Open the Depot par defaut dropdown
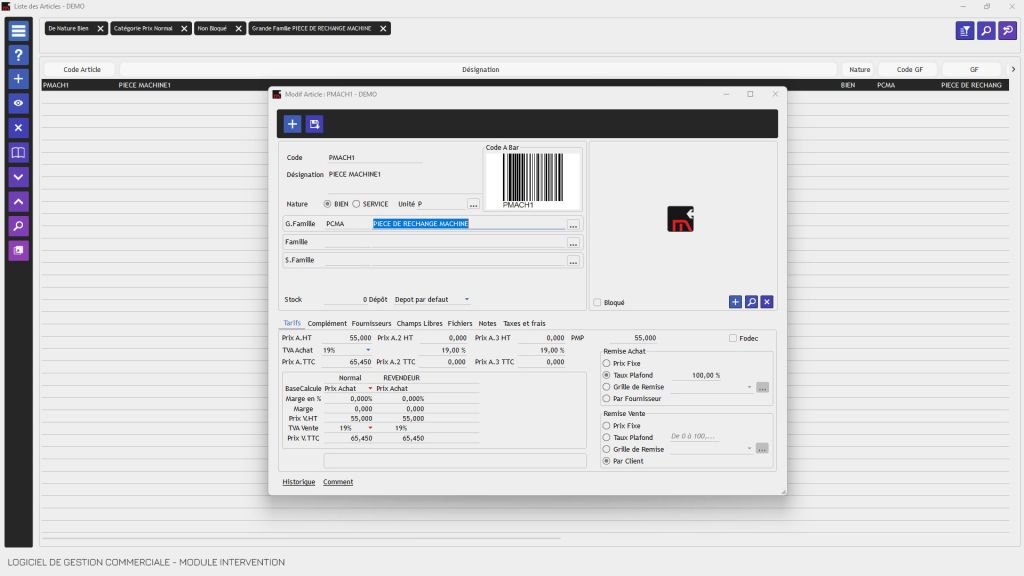This screenshot has height=576, width=1024. point(466,299)
